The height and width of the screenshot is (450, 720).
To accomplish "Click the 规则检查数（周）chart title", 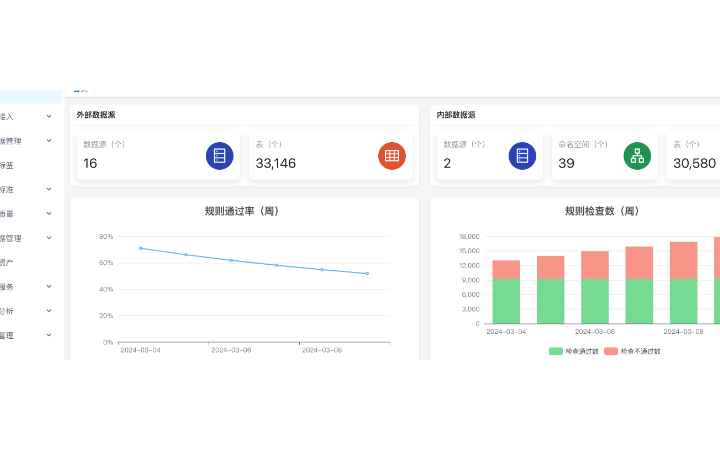I will pyautogui.click(x=601, y=211).
